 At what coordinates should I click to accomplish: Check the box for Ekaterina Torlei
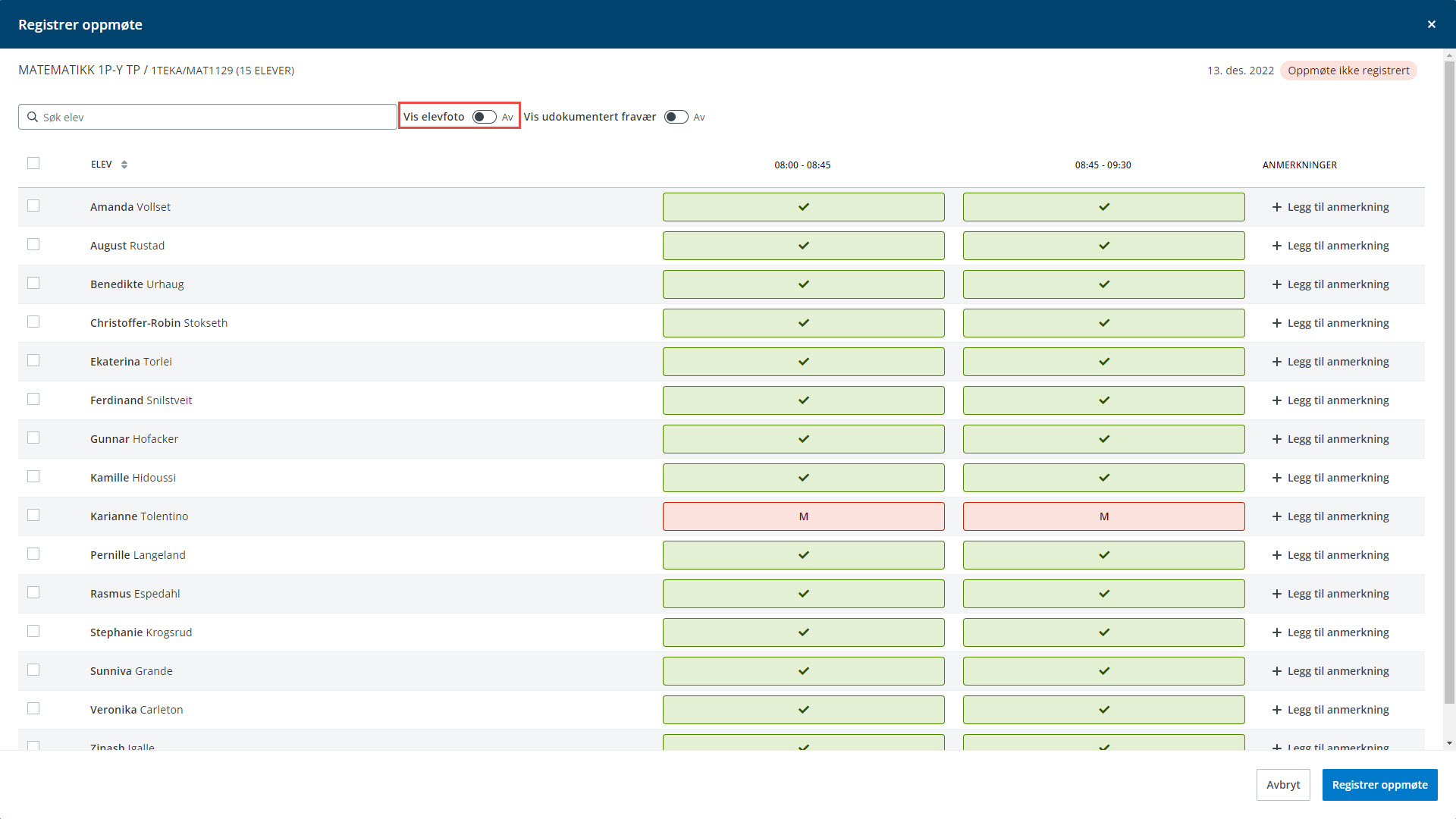33,360
